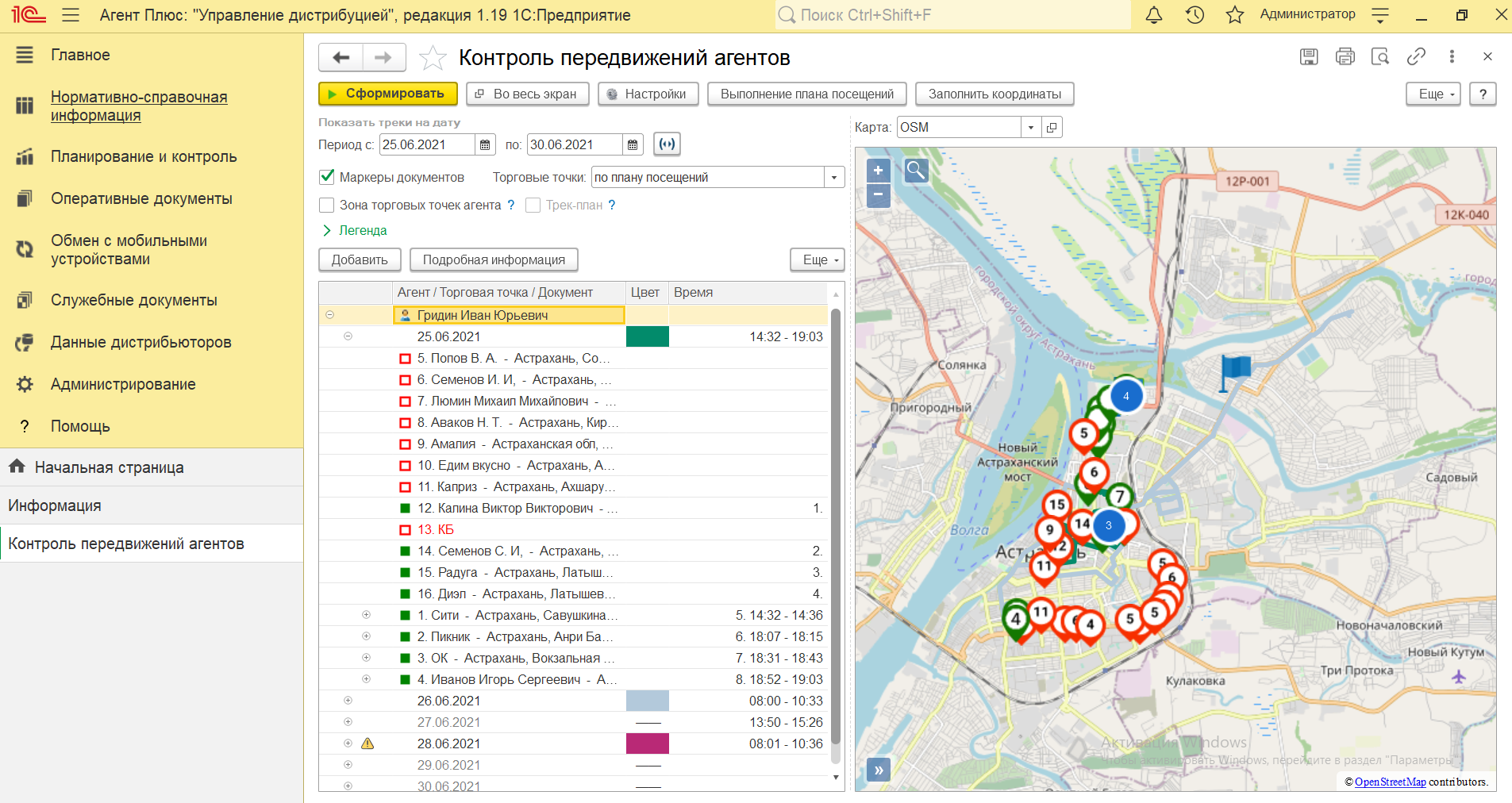
Task: Open calendar for end date 30.06.2021
Action: coord(633,144)
